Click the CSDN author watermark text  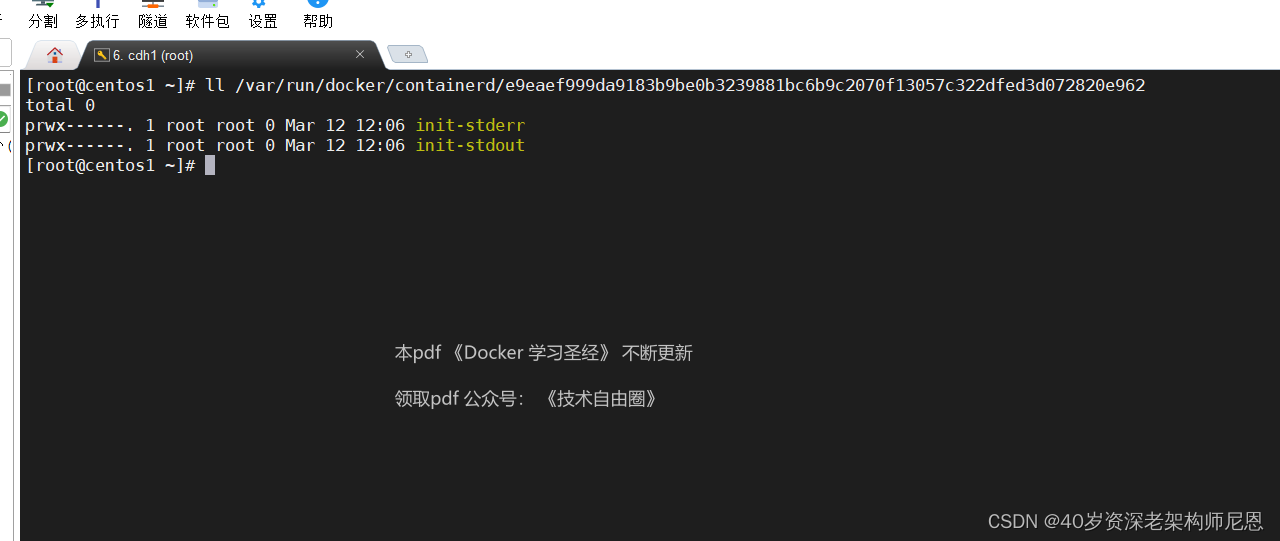(1125, 521)
